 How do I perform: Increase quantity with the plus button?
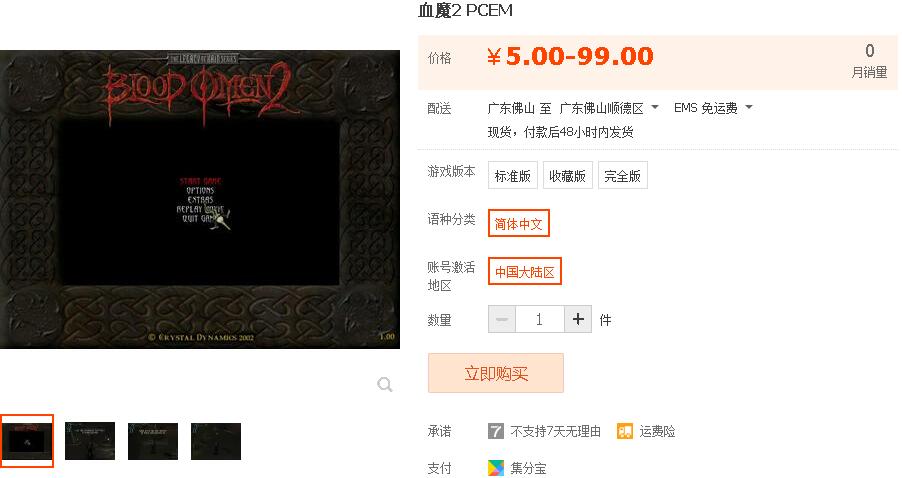[x=578, y=319]
